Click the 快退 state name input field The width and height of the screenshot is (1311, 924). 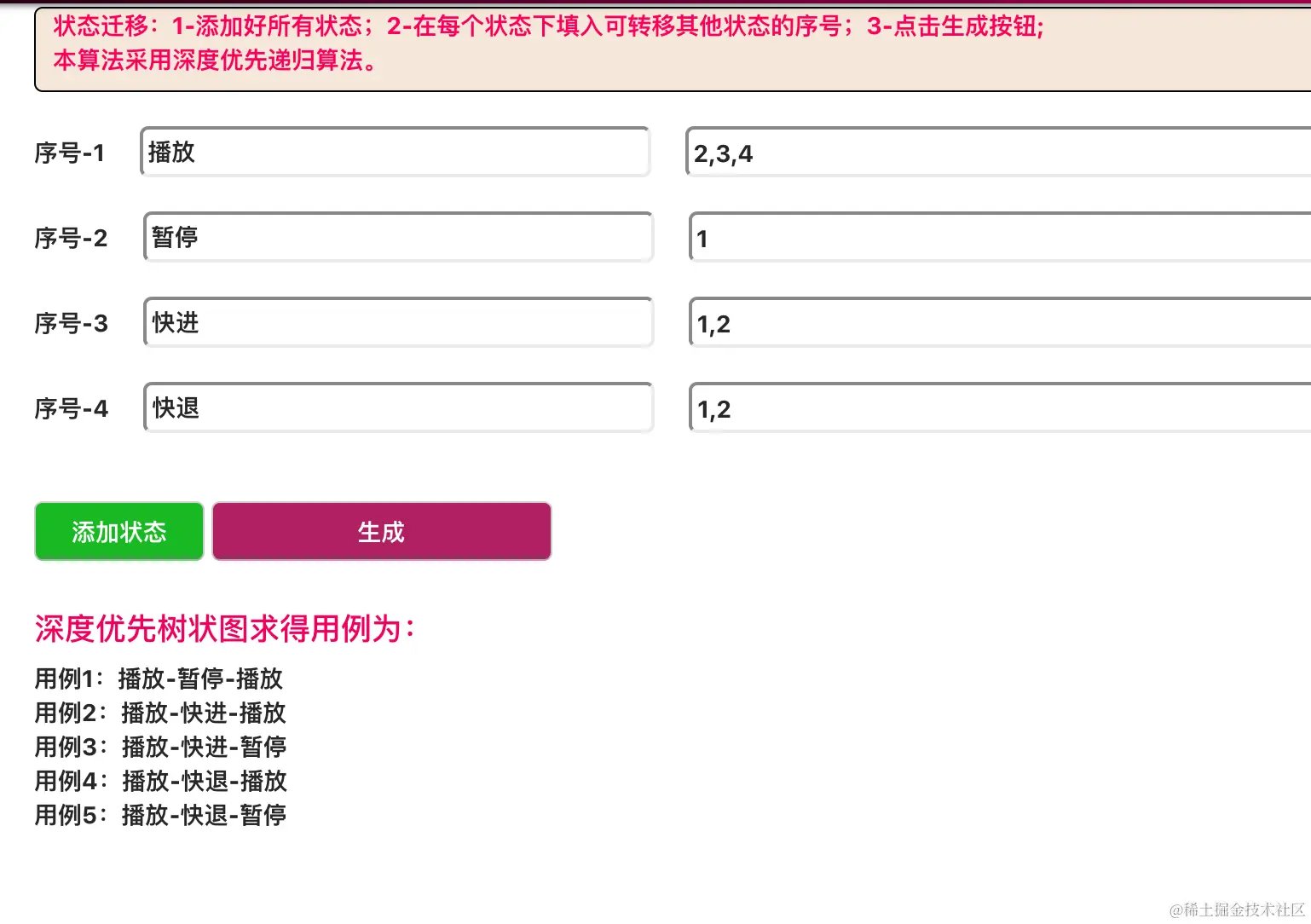click(397, 407)
